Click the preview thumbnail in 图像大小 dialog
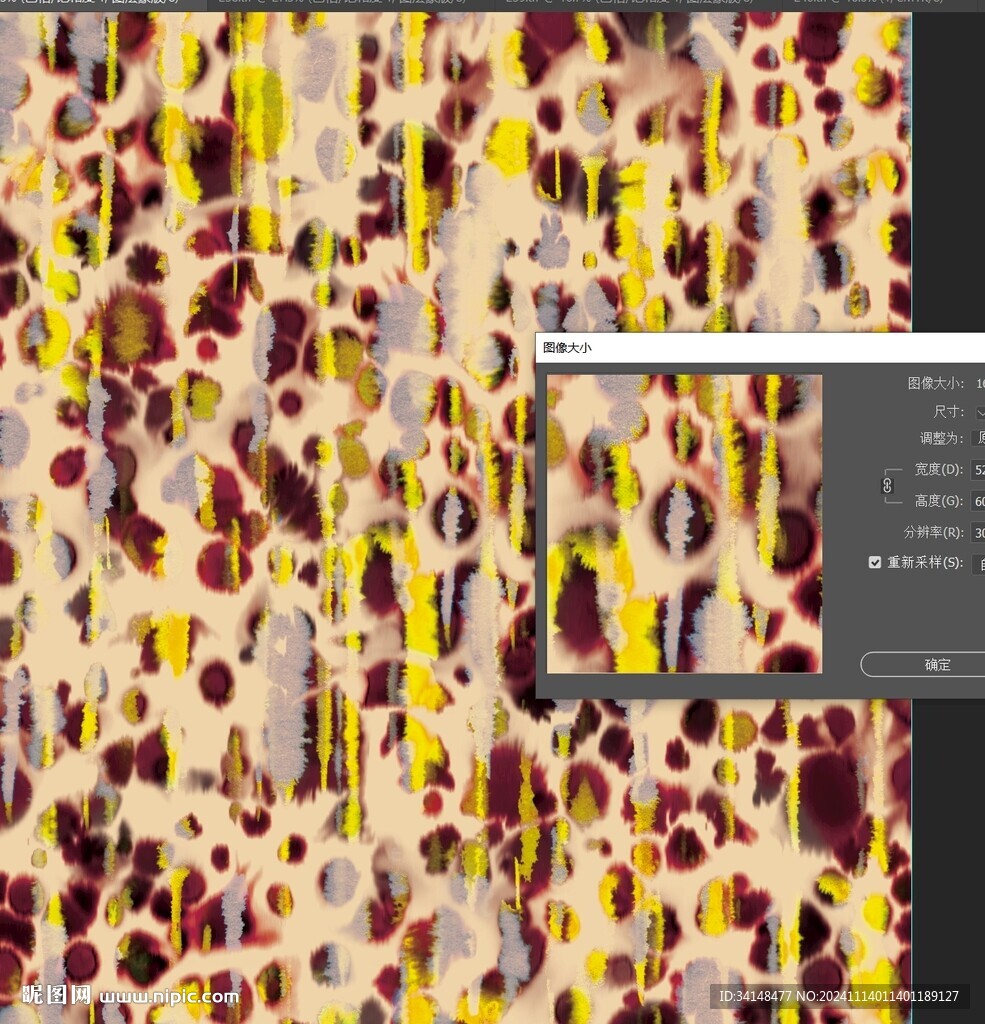The width and height of the screenshot is (985, 1024). click(684, 524)
